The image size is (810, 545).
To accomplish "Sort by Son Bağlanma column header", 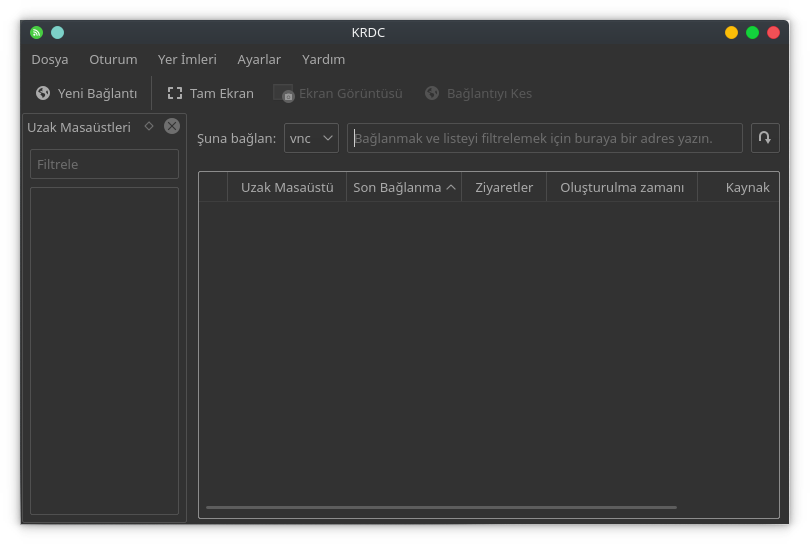I will pos(404,187).
